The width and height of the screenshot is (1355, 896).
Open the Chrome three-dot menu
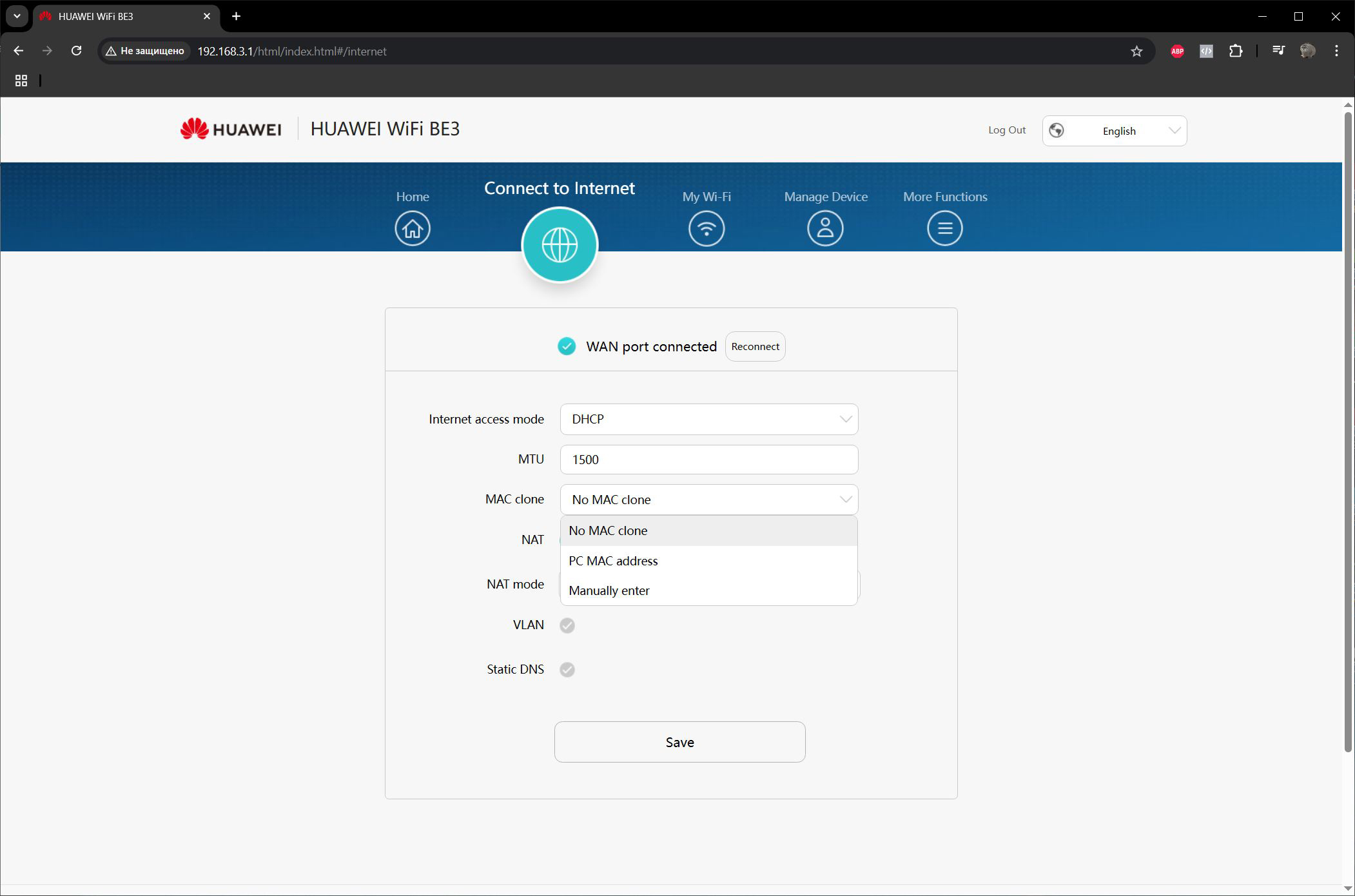point(1336,51)
